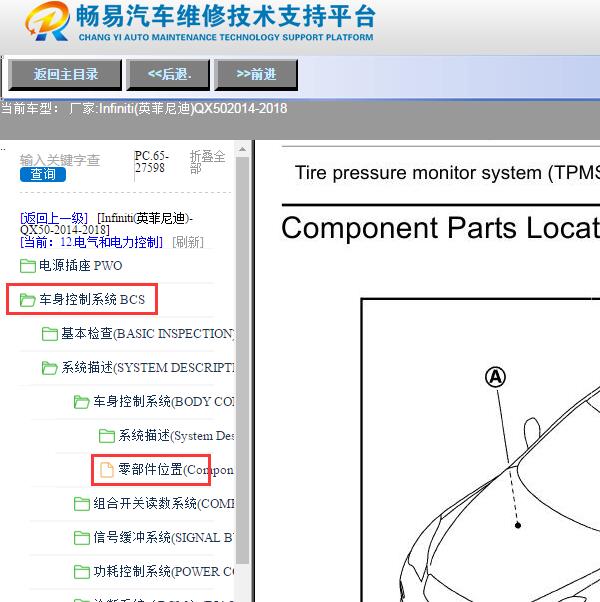This screenshot has width=600, height=602.
Task: Collapse 系统描述(SYSTEM DESCRIPTION) node
Action: pyautogui.click(x=147, y=368)
